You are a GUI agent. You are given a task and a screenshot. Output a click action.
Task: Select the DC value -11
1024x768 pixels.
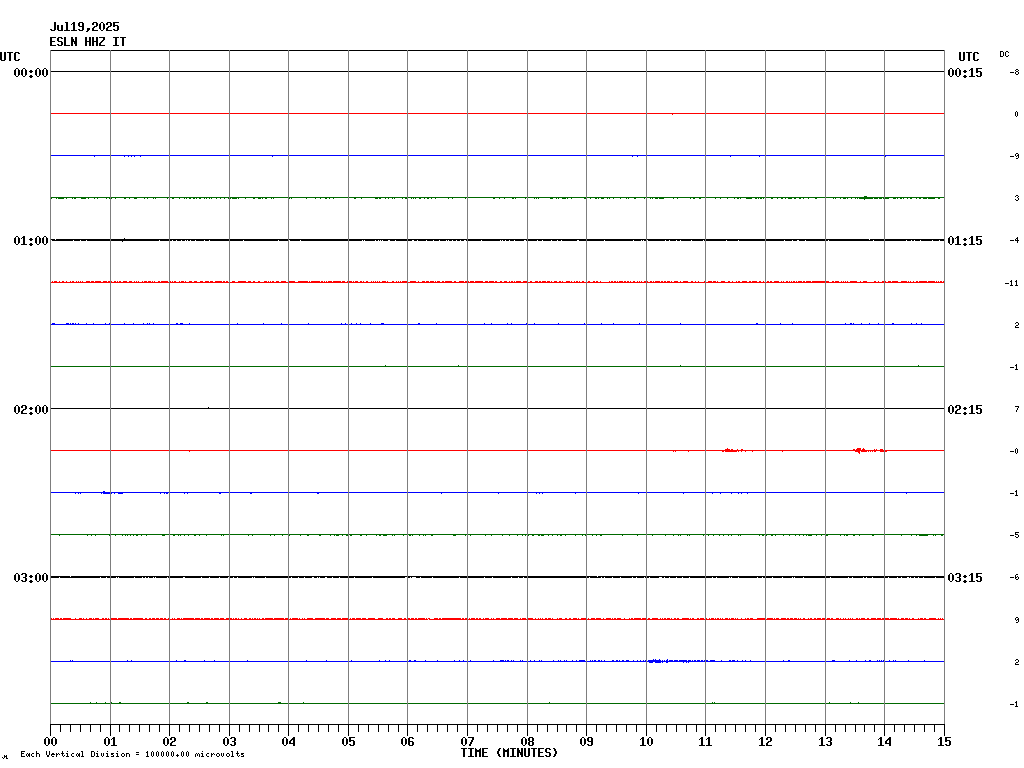tap(1012, 283)
